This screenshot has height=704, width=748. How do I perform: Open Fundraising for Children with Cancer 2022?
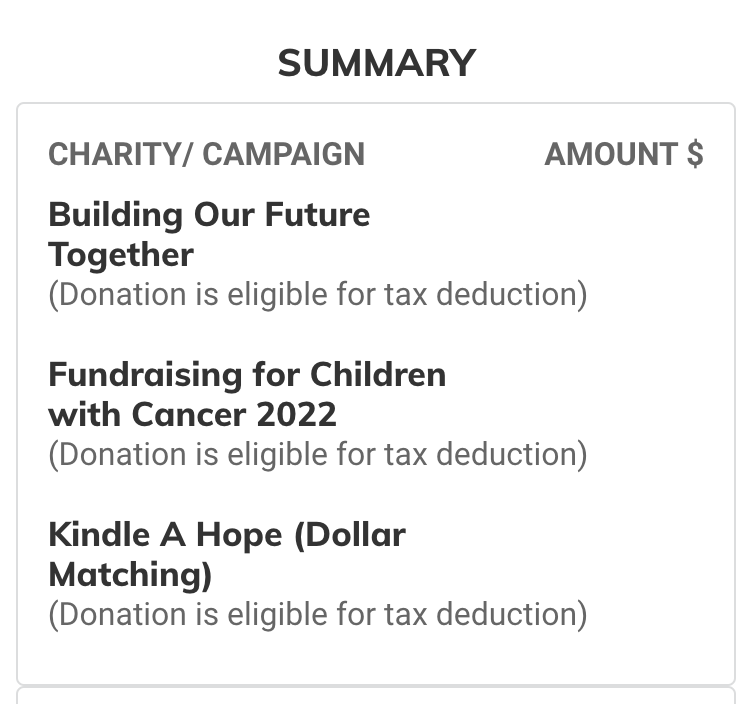point(246,394)
